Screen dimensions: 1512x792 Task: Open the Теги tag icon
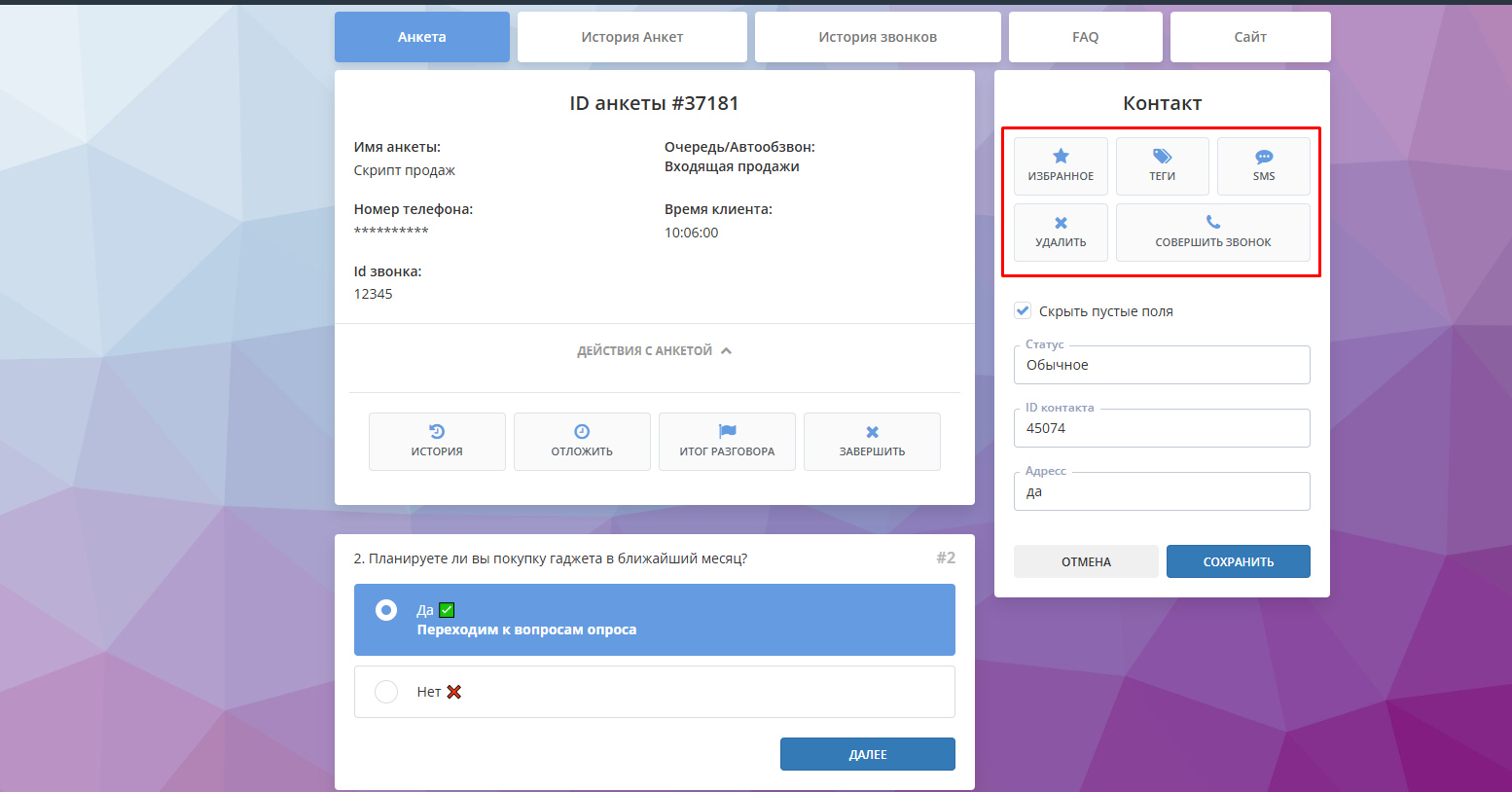tap(1162, 157)
